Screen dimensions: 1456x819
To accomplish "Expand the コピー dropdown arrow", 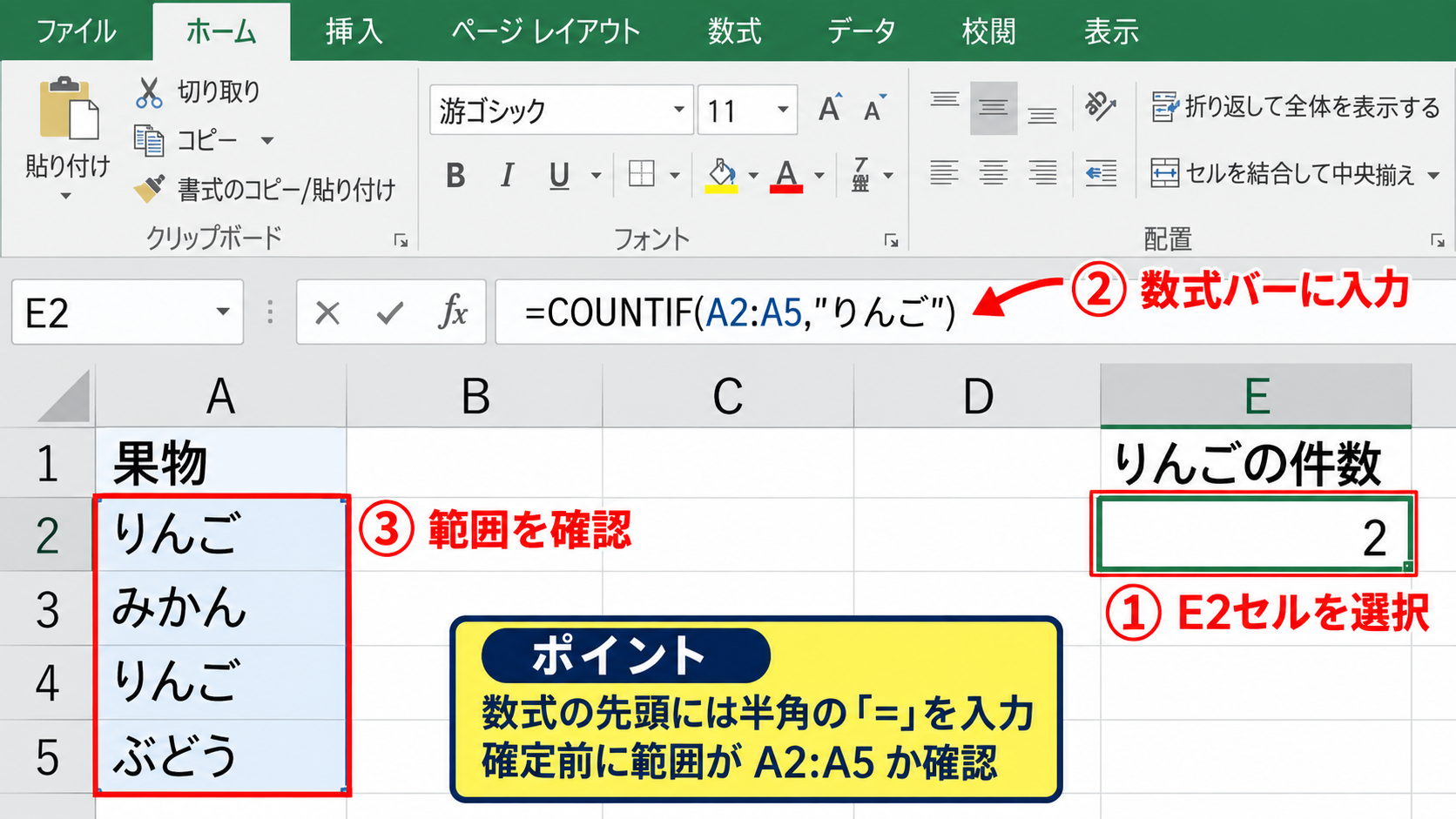I will (267, 141).
